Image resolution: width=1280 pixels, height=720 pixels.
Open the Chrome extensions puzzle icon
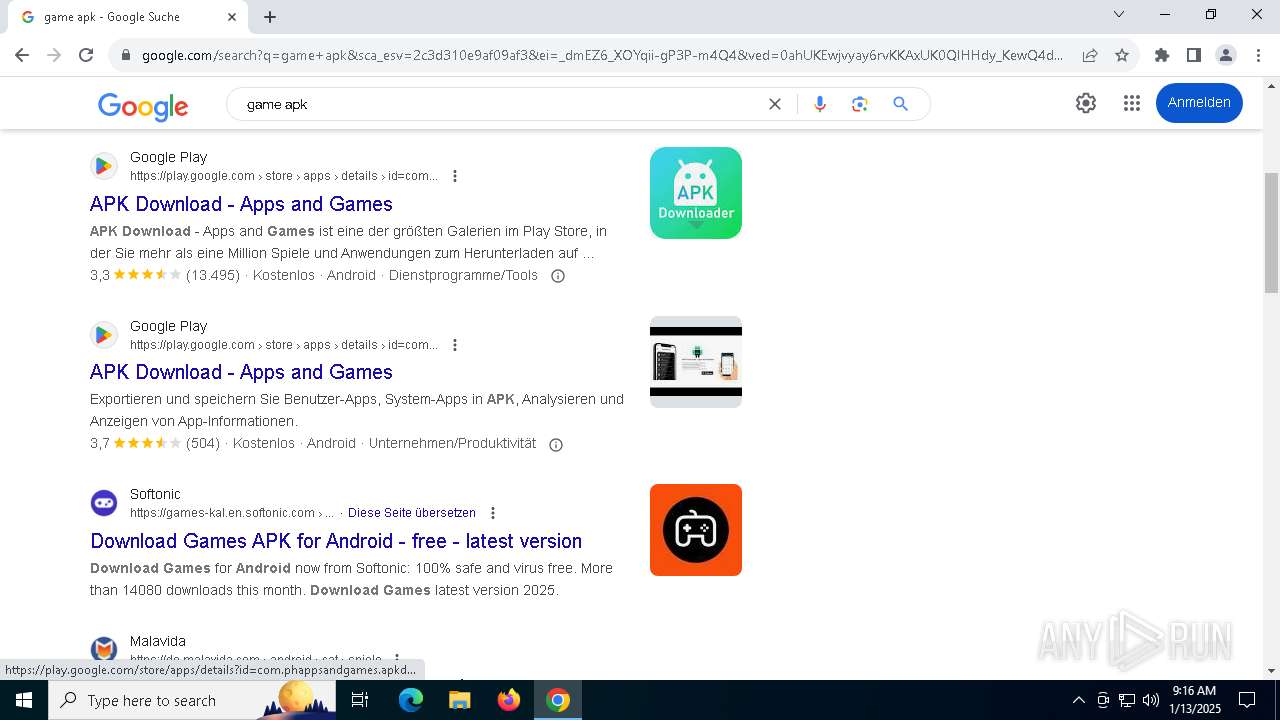pos(1161,55)
